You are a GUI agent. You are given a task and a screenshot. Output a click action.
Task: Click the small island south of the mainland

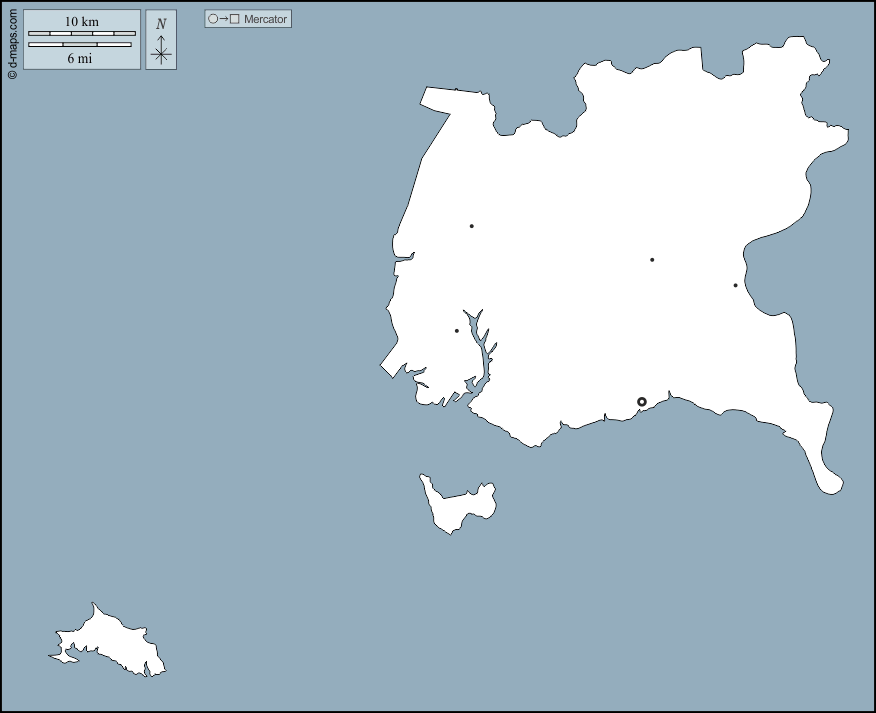[457, 505]
